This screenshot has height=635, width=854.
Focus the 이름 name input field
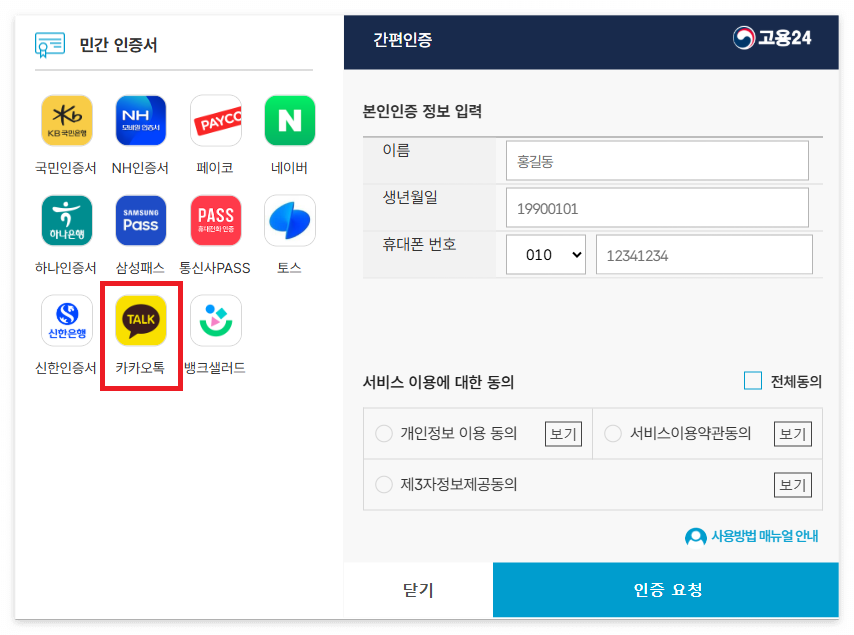pos(657,161)
